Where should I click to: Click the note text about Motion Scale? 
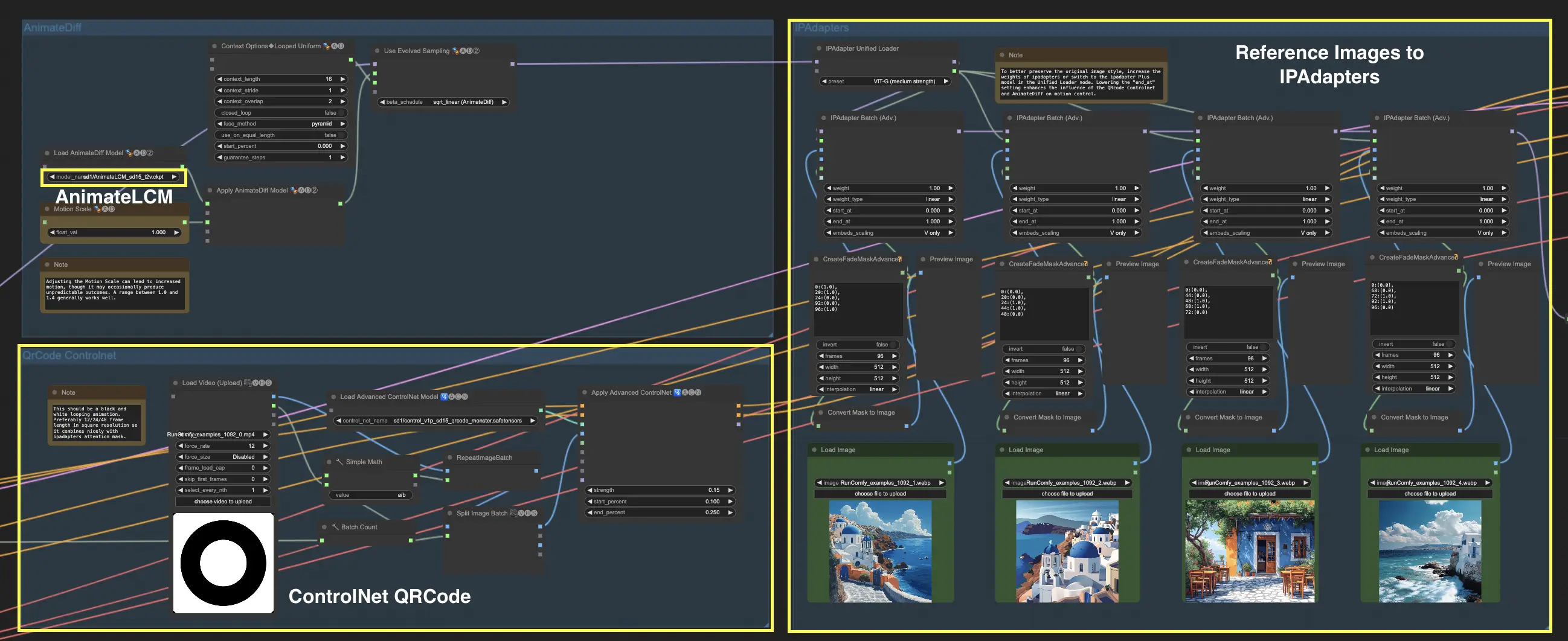point(114,293)
